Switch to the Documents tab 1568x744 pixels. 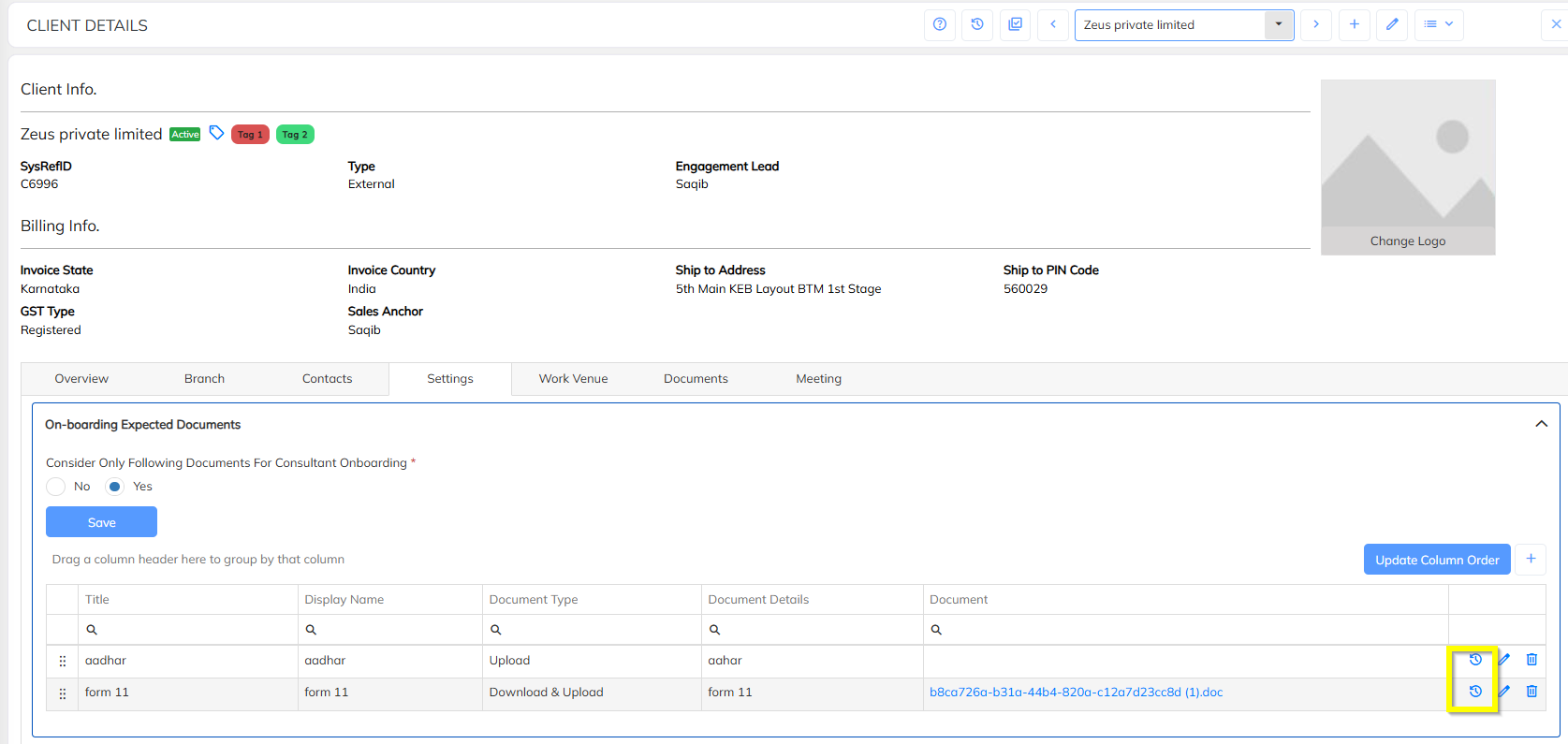point(696,379)
